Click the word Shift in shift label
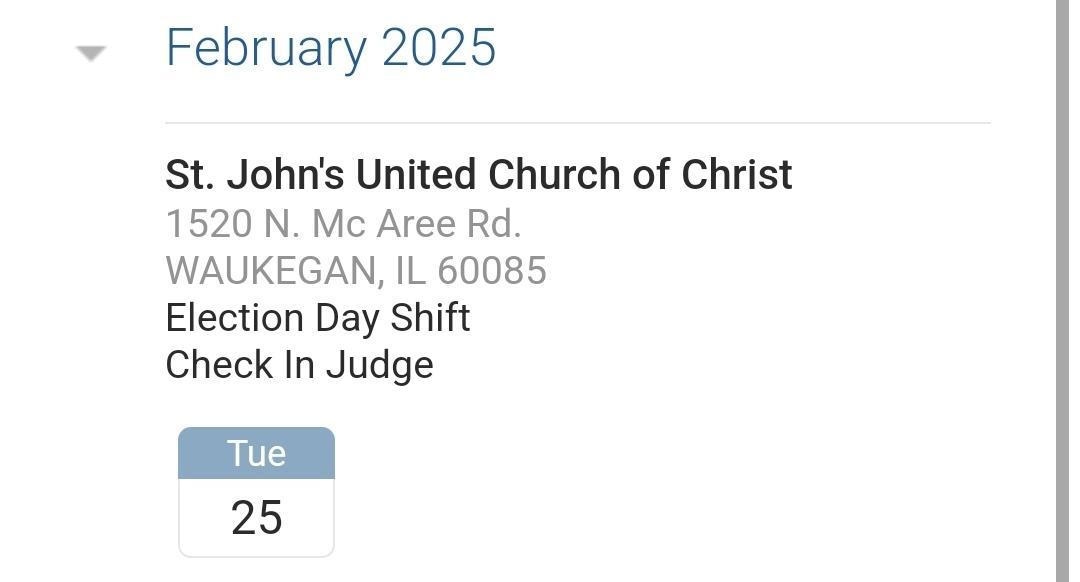Image resolution: width=1080 pixels, height=582 pixels. (x=430, y=318)
